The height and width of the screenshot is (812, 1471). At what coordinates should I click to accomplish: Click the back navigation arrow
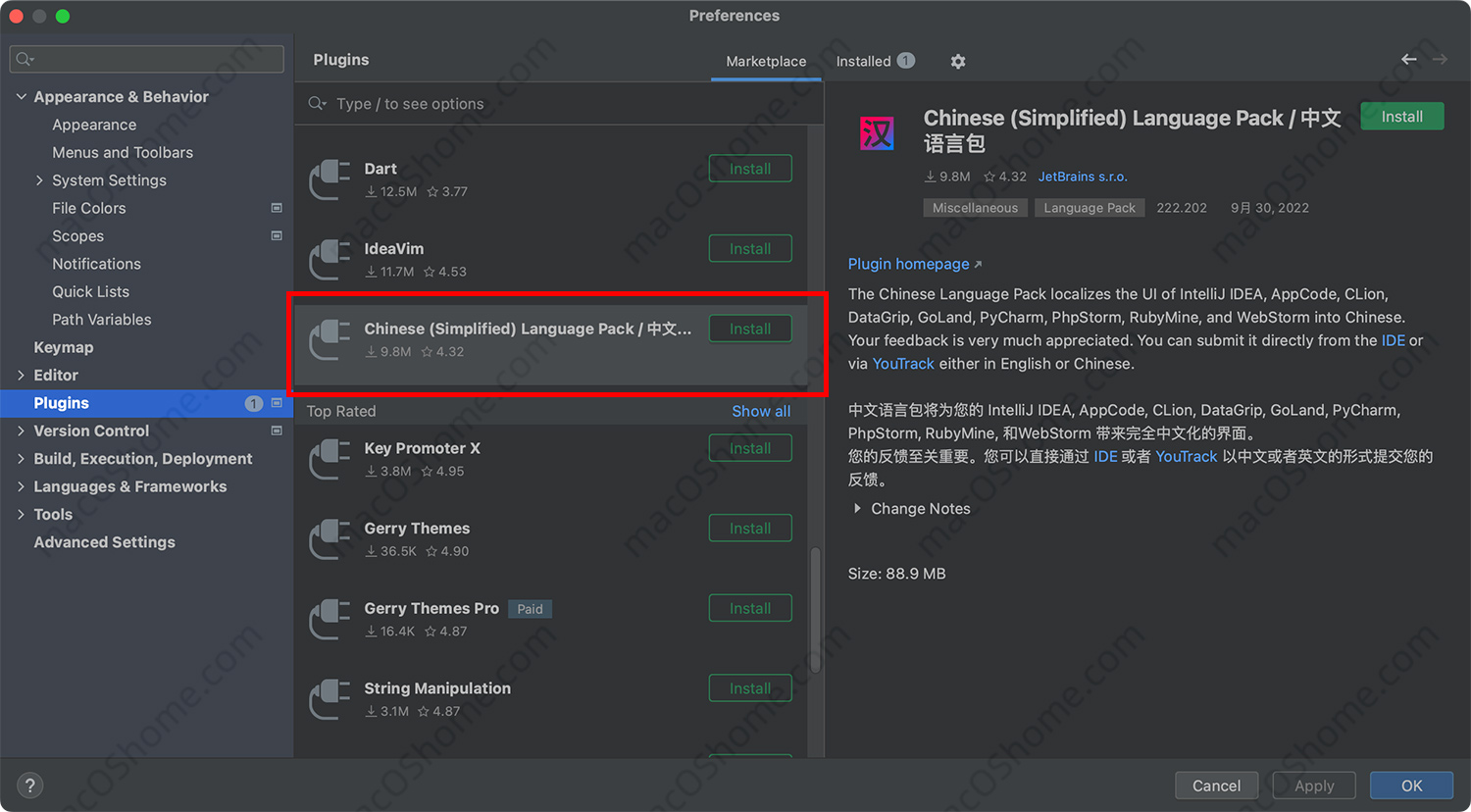1408,60
